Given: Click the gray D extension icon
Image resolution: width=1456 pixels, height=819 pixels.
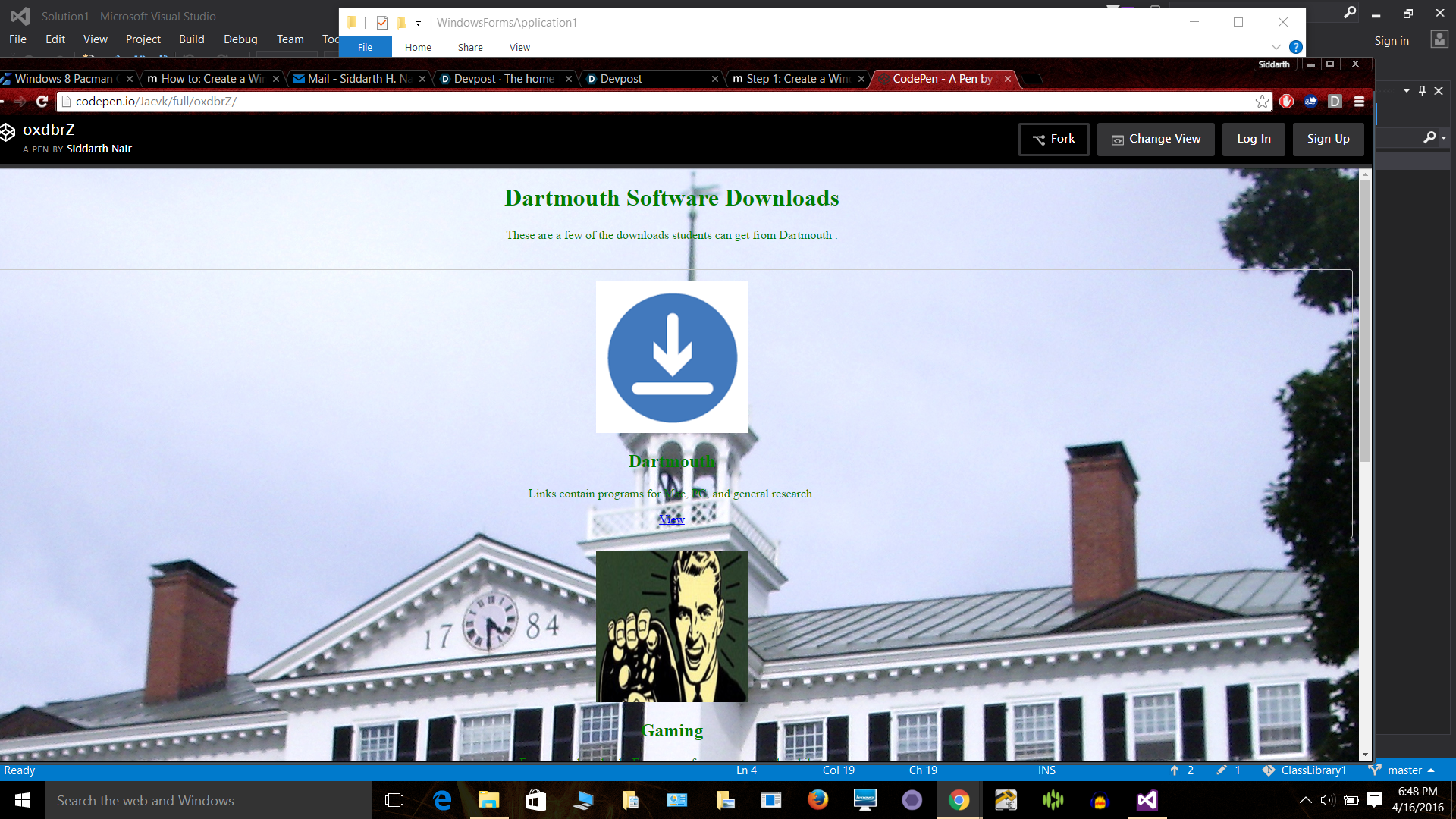Looking at the screenshot, I should (x=1335, y=102).
